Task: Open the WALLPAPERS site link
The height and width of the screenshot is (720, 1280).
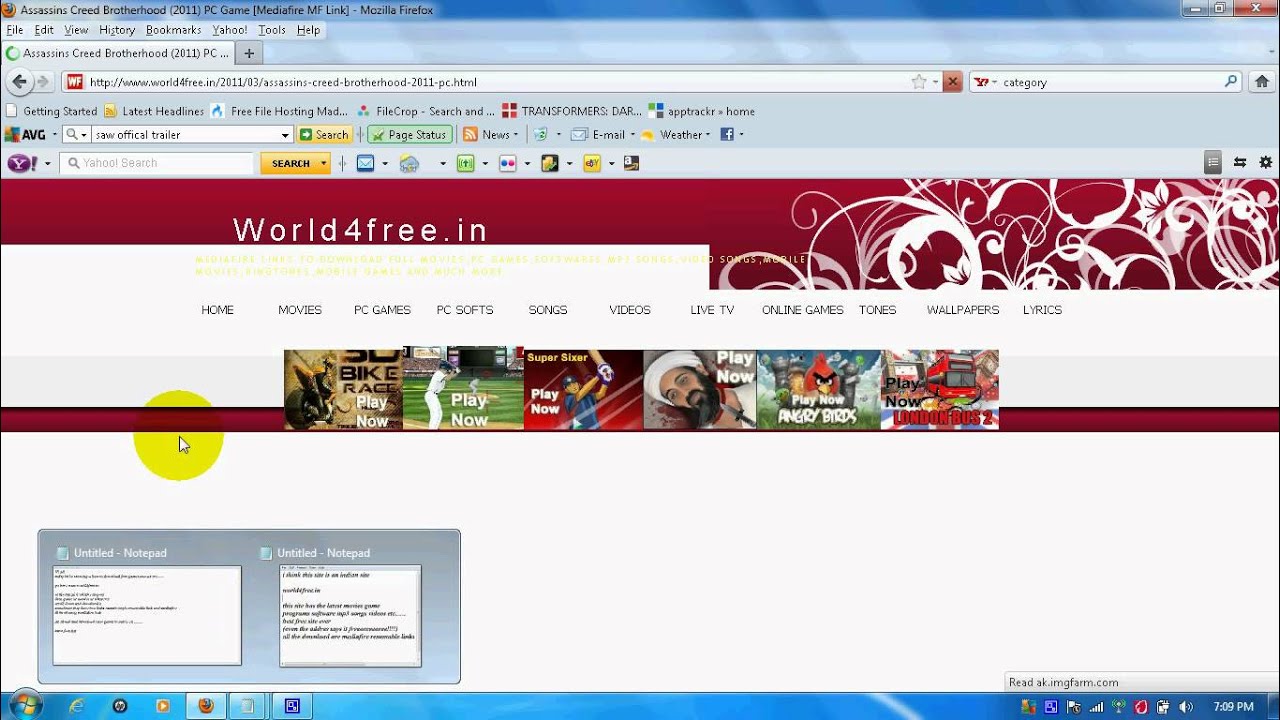Action: pyautogui.click(x=963, y=310)
